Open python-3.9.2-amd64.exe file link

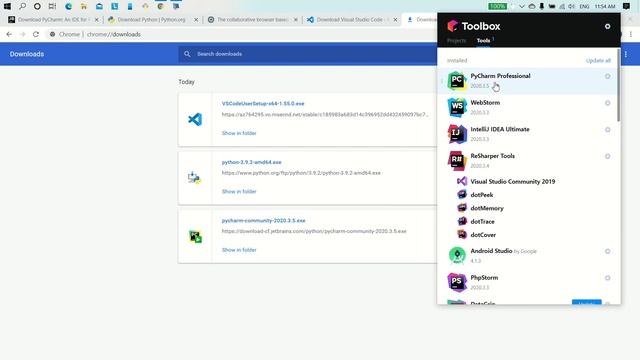(x=251, y=162)
